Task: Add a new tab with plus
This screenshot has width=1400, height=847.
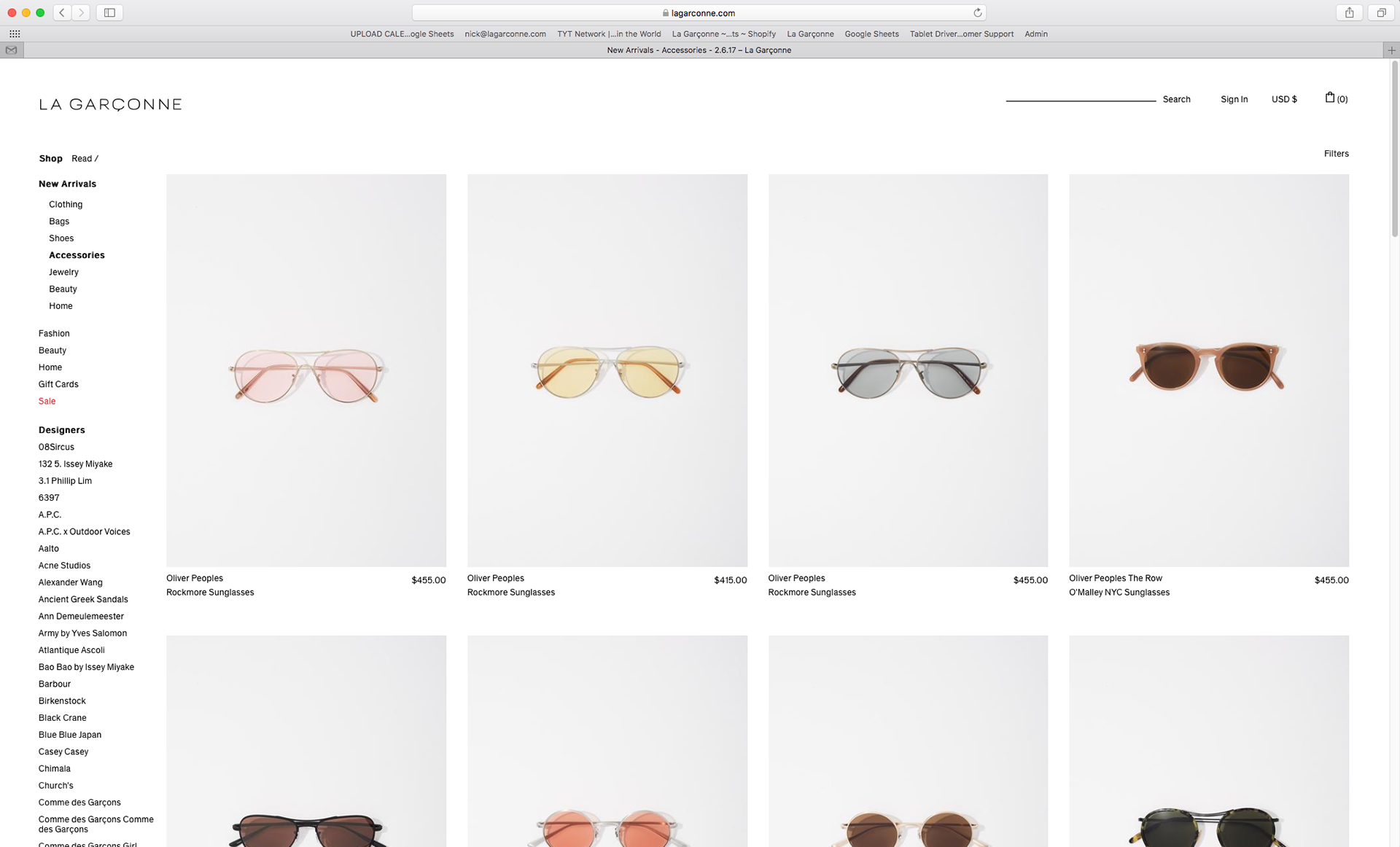Action: pyautogui.click(x=1391, y=50)
